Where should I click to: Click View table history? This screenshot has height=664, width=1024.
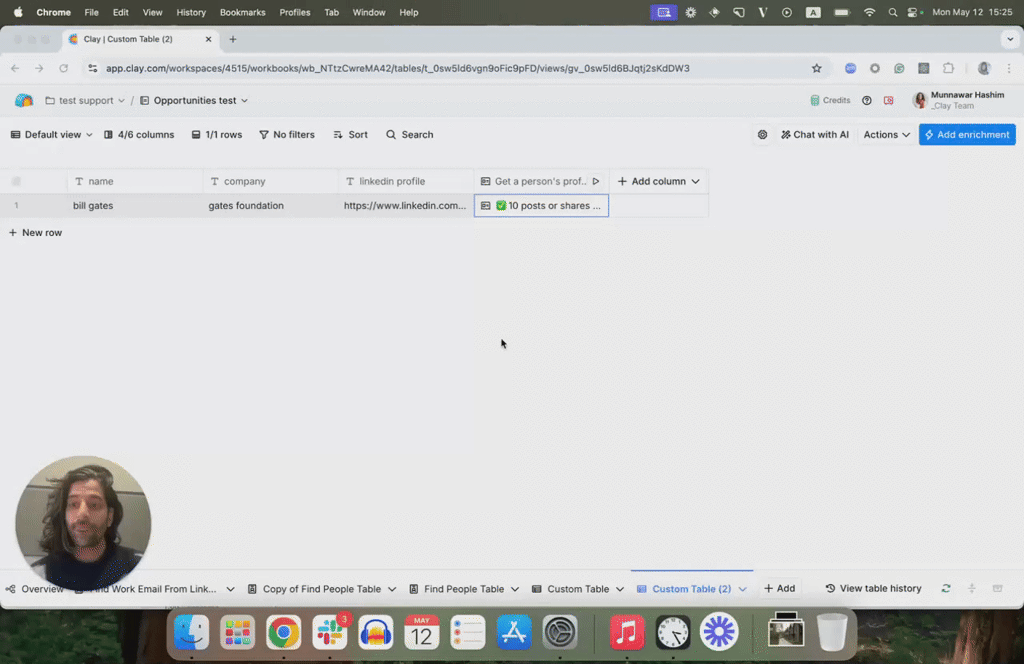(873, 589)
